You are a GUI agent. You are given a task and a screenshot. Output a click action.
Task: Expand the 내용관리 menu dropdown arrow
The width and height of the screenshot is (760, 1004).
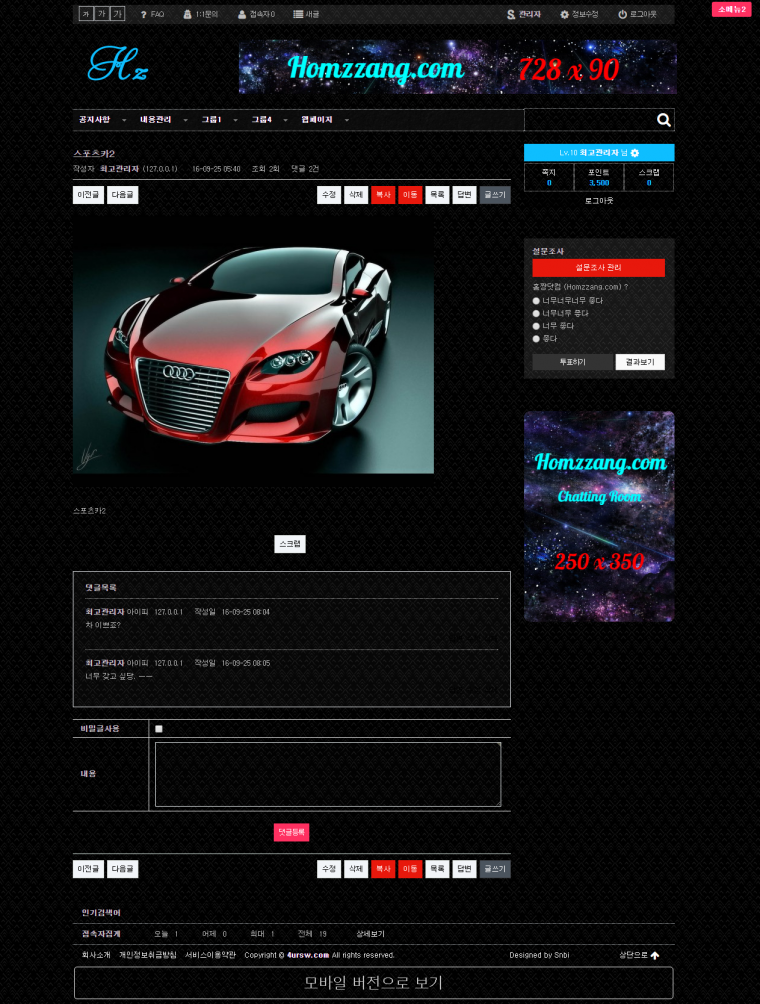[x=185, y=120]
